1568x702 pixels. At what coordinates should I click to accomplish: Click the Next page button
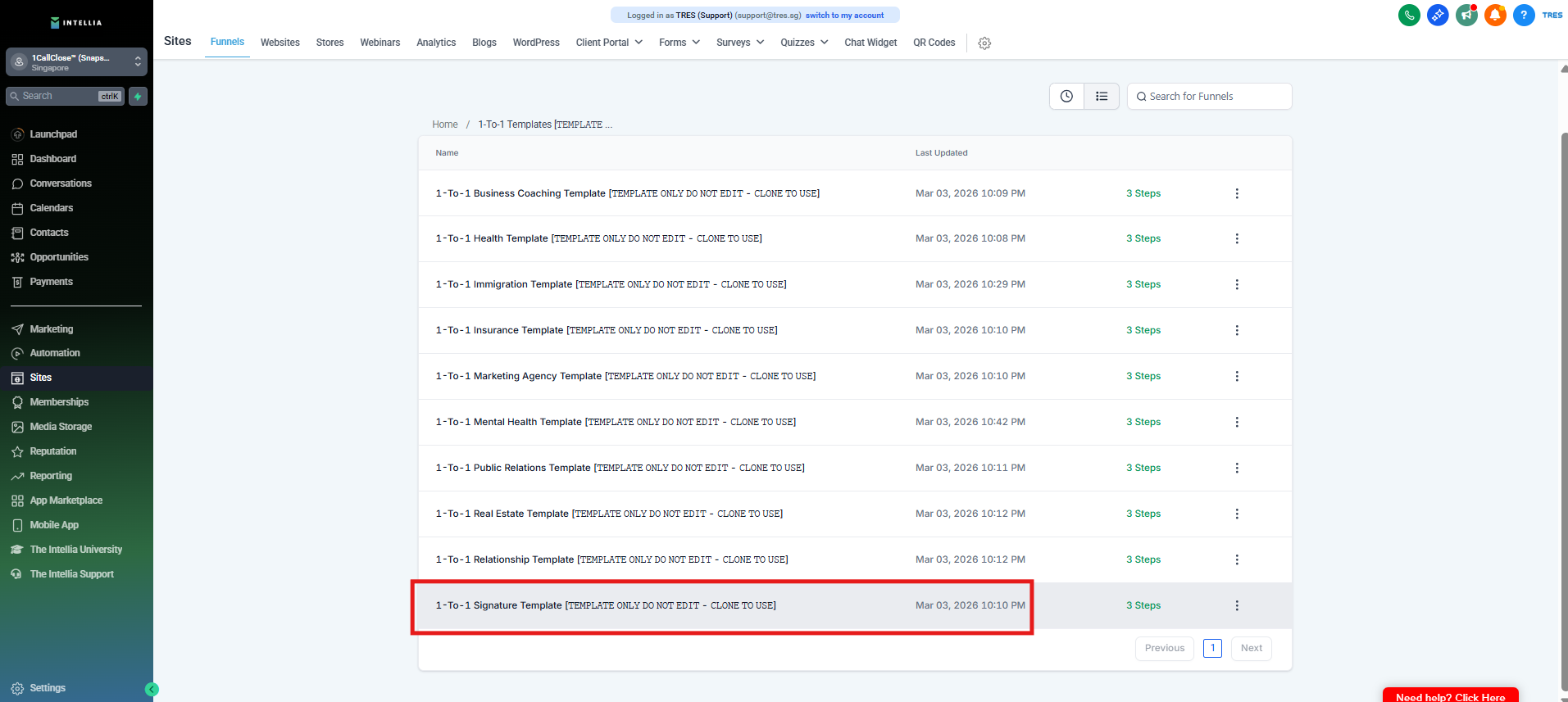[x=1252, y=648]
